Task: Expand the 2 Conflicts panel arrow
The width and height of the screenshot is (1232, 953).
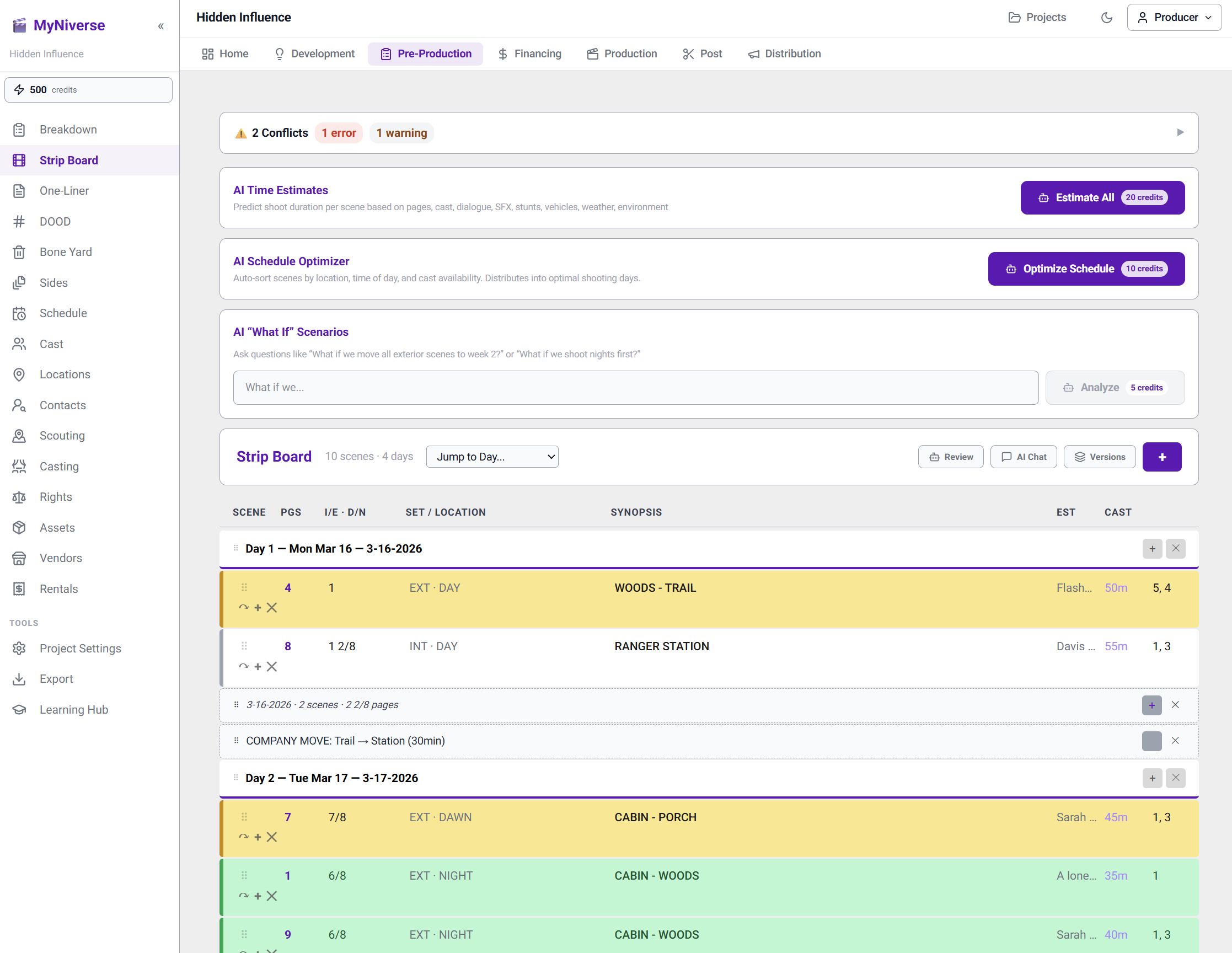Action: click(x=1180, y=132)
